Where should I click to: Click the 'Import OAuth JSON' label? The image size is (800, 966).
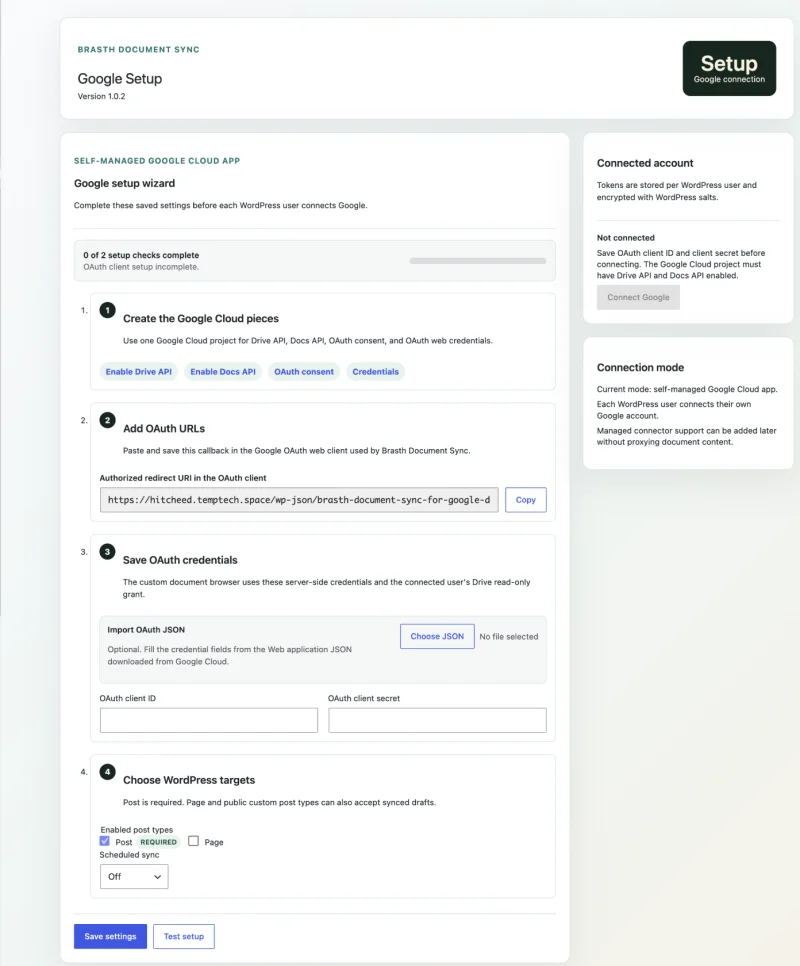coord(146,630)
